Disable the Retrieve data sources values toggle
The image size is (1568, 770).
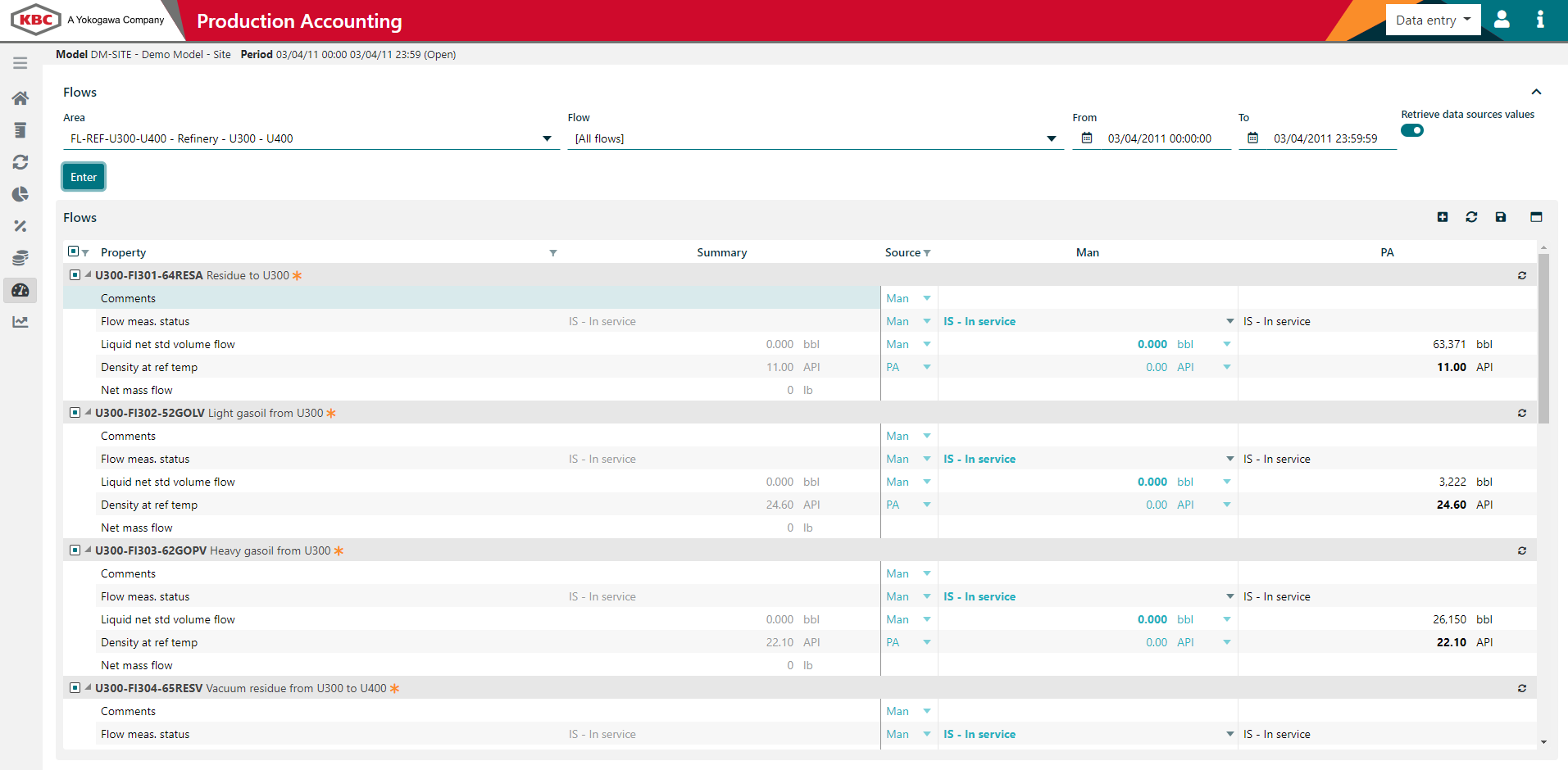[1412, 130]
